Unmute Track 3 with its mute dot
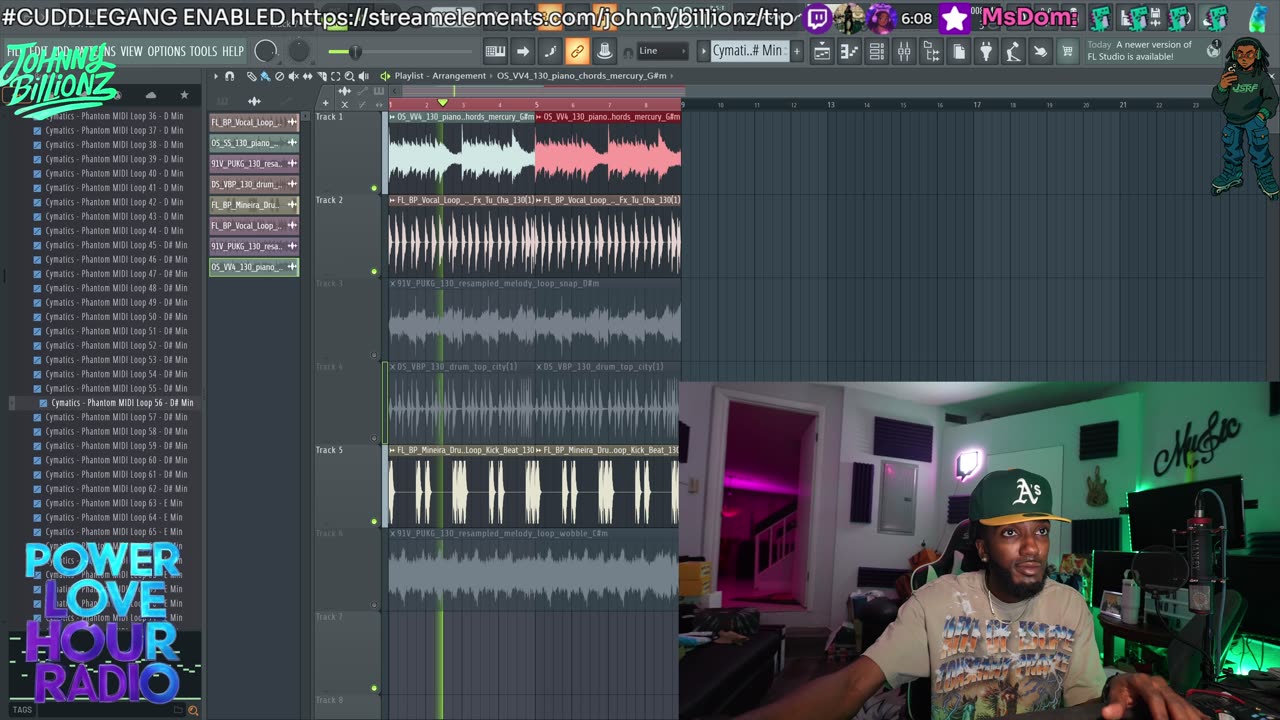The height and width of the screenshot is (720, 1280). point(375,354)
